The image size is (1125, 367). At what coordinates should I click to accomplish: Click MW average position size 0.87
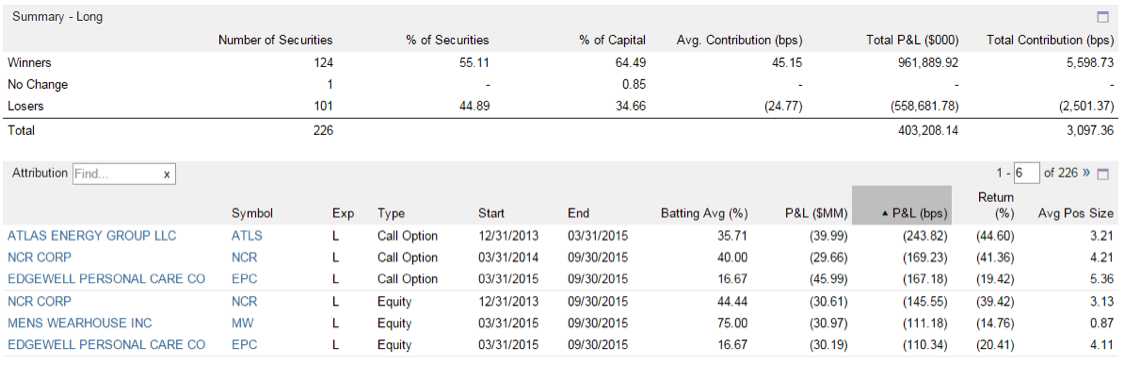coord(1103,323)
